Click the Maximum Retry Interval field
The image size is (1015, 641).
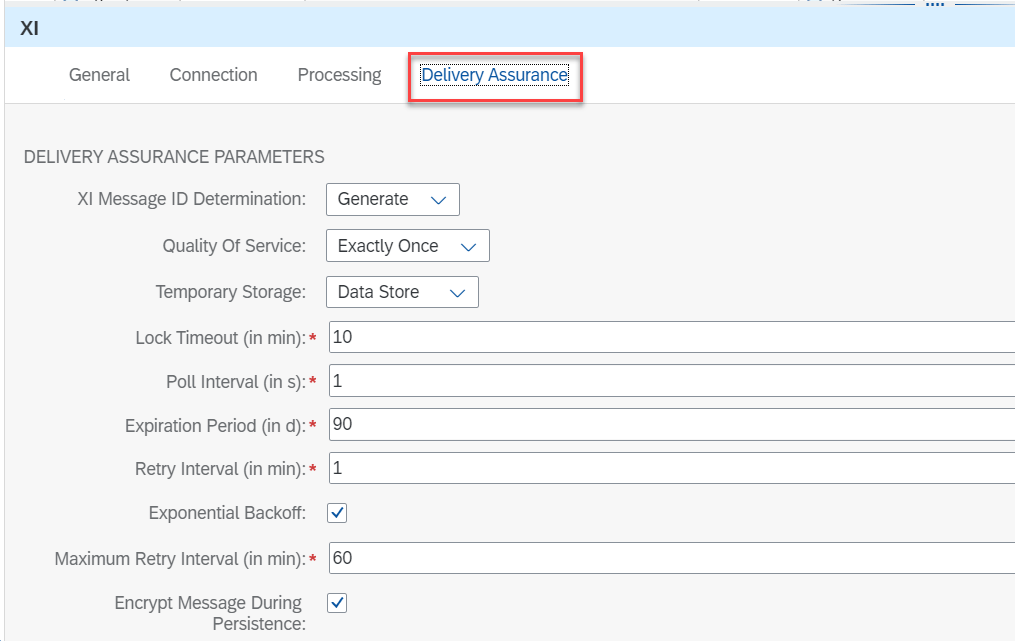[x=670, y=557]
